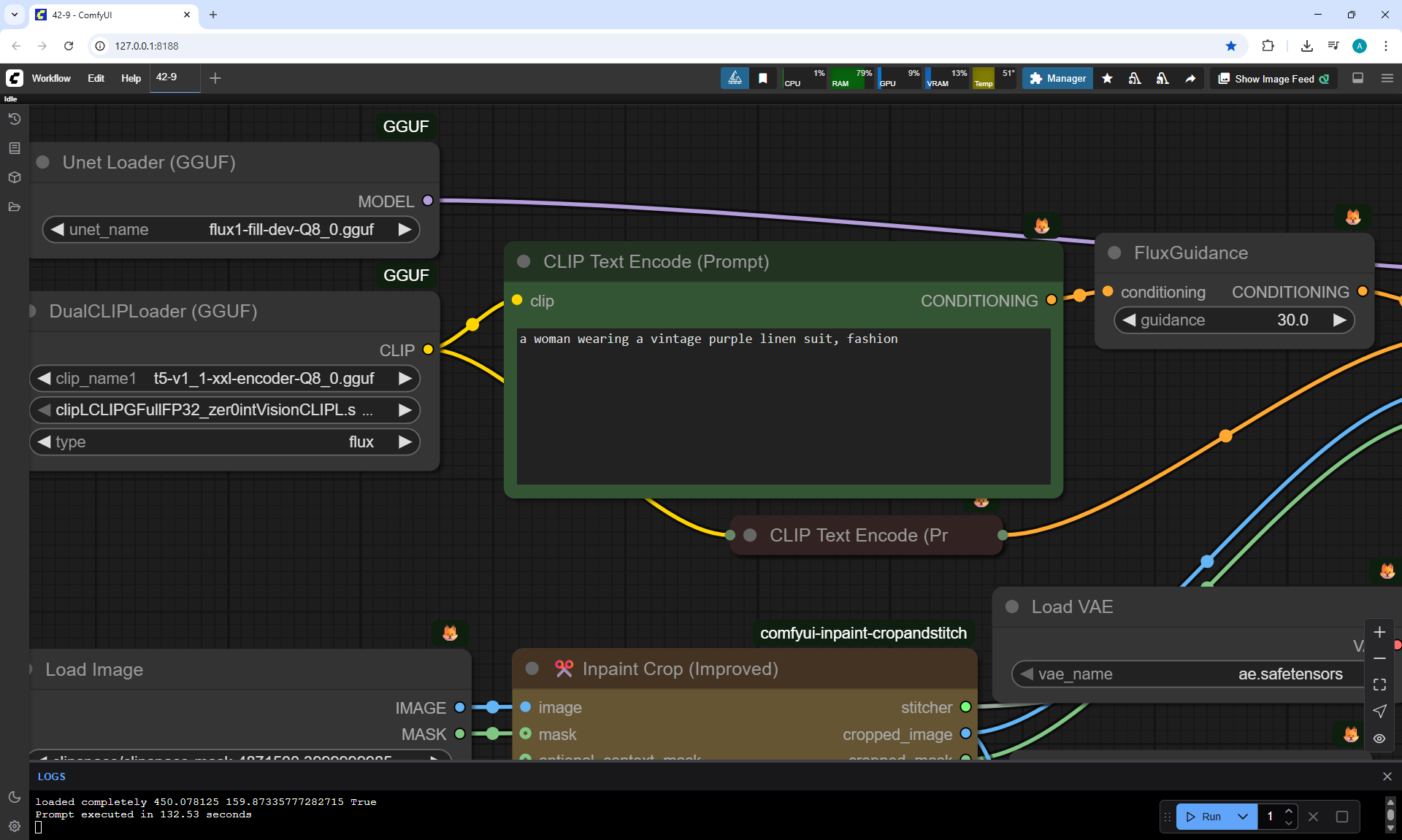Image resolution: width=1402 pixels, height=840 pixels.
Task: Toggle the bottom panel icon in top bar
Action: click(x=1357, y=78)
